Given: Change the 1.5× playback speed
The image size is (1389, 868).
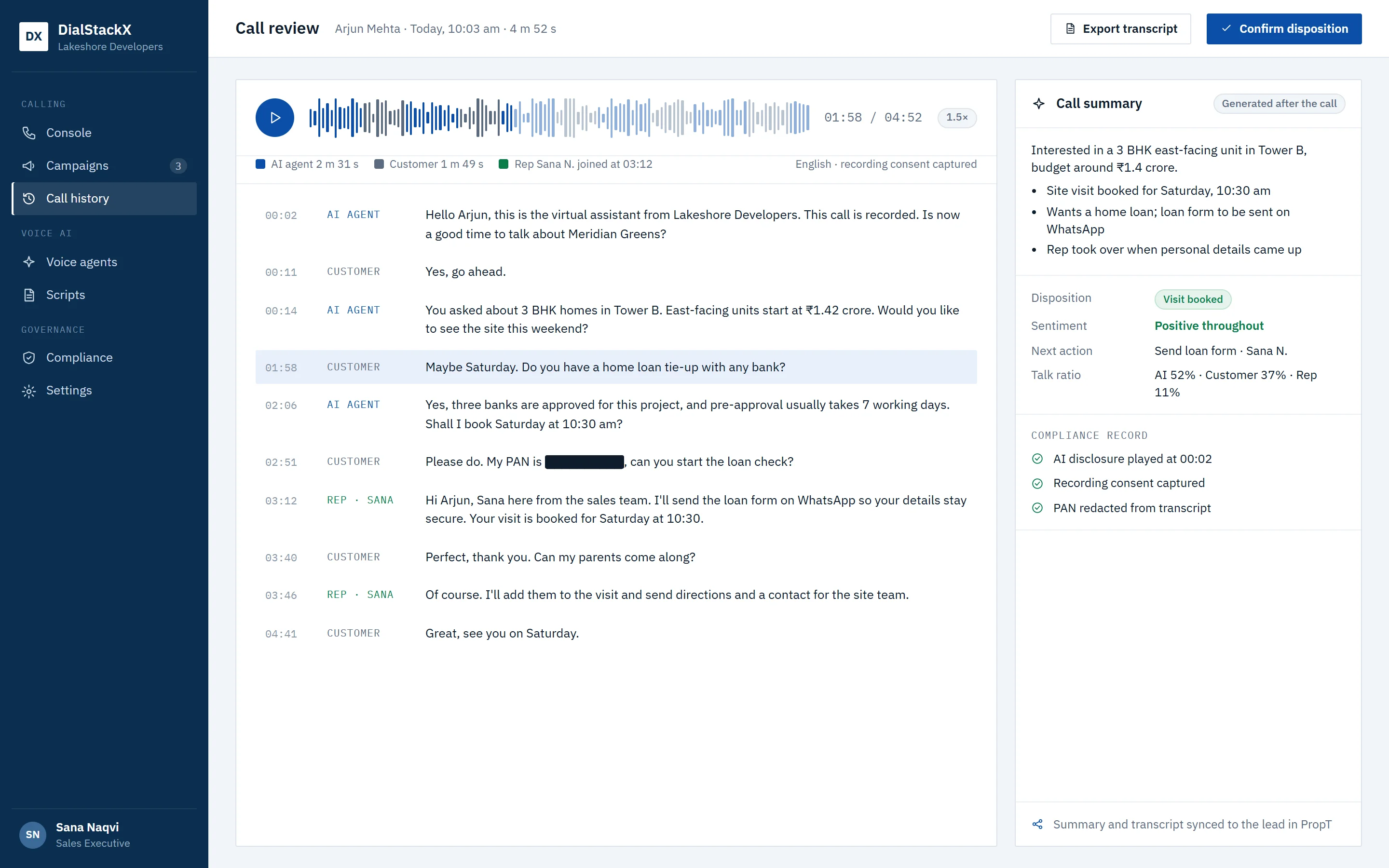Looking at the screenshot, I should (x=957, y=117).
